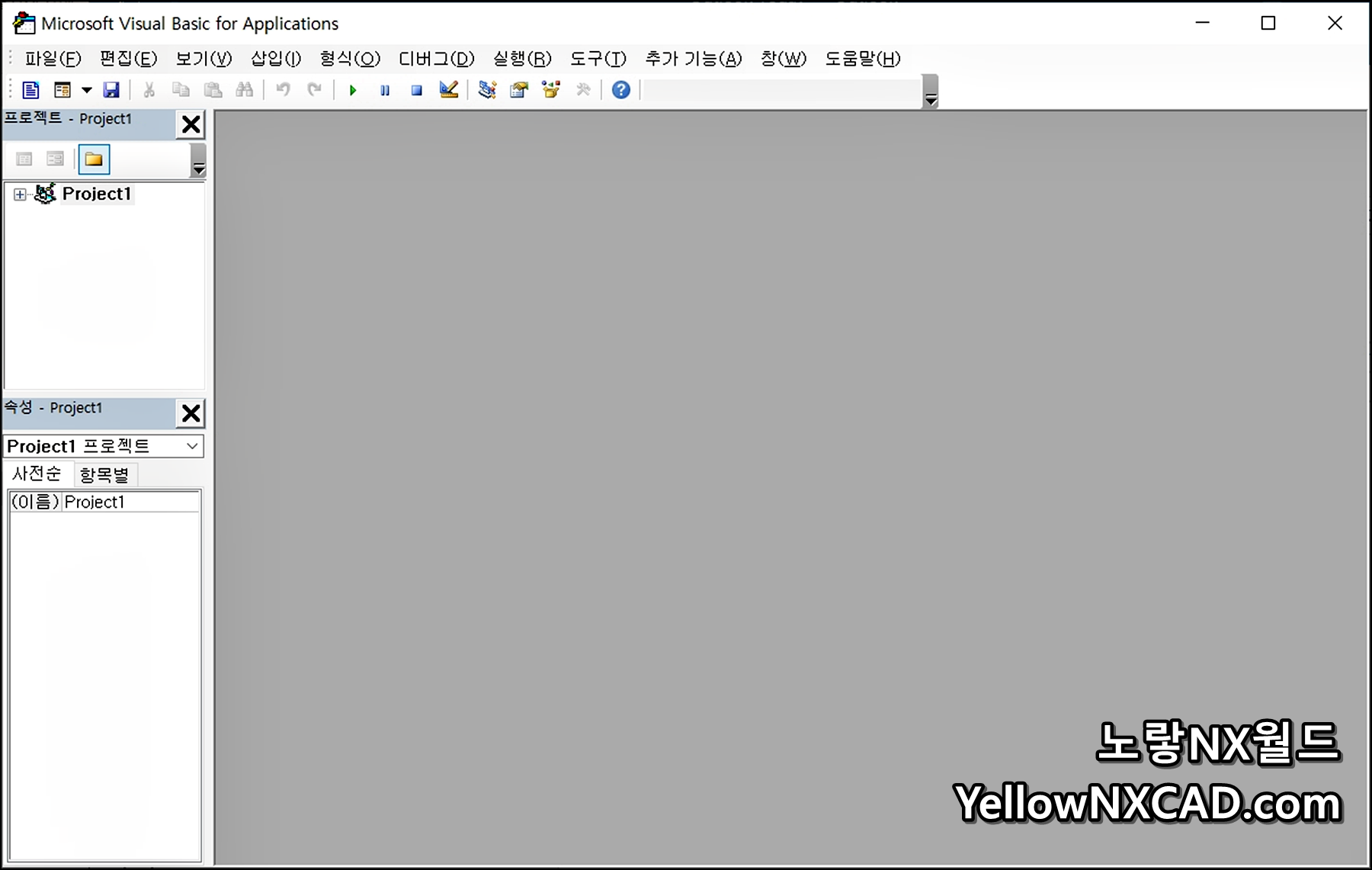Open the Properties Window toolbar icon
The height and width of the screenshot is (870, 1372).
(519, 90)
